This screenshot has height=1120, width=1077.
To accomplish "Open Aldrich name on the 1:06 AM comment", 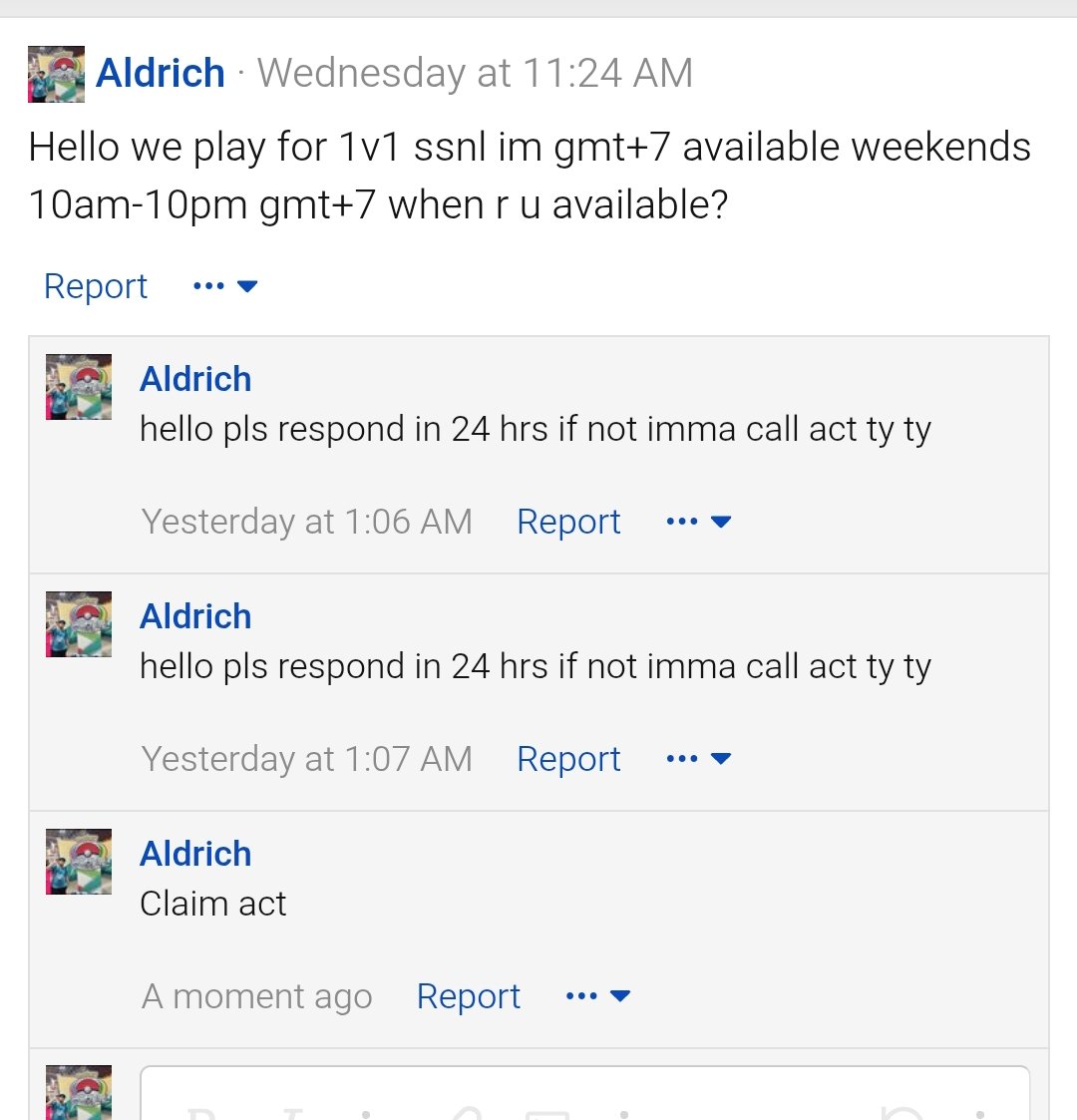I will click(195, 379).
